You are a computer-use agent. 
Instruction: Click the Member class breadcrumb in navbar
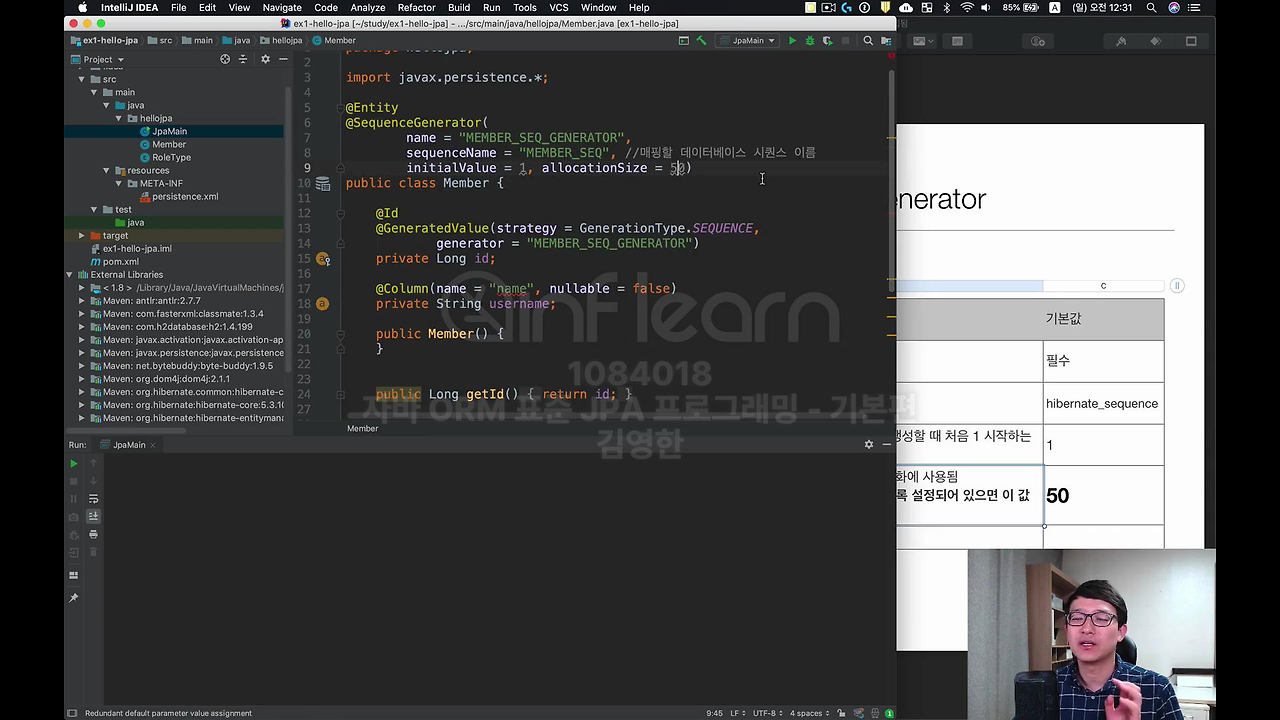point(334,41)
